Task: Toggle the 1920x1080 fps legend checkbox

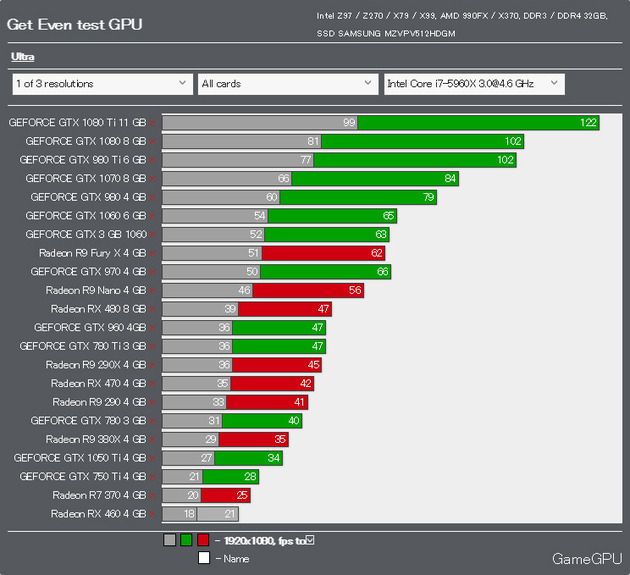Action: click(x=310, y=540)
